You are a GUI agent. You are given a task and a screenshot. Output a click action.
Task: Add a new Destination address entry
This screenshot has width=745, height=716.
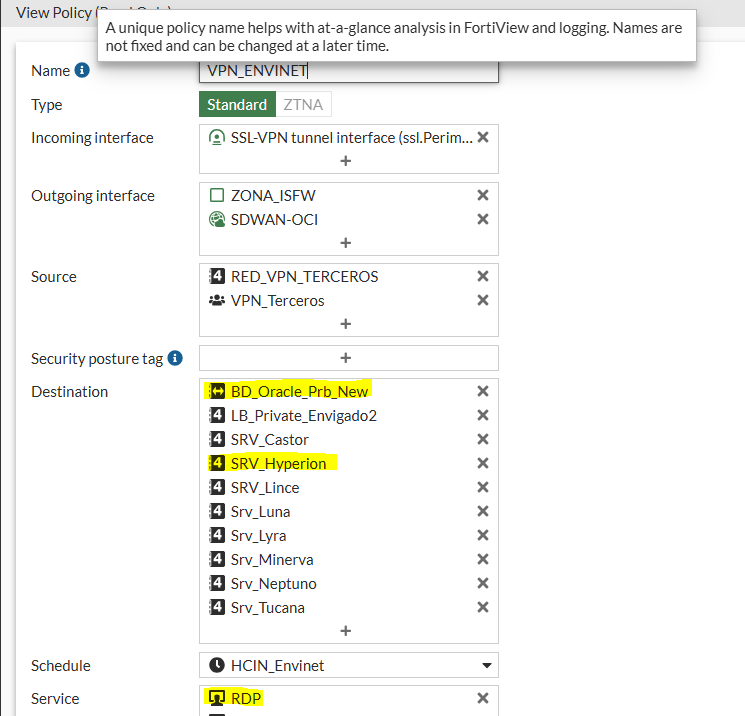tap(346, 630)
